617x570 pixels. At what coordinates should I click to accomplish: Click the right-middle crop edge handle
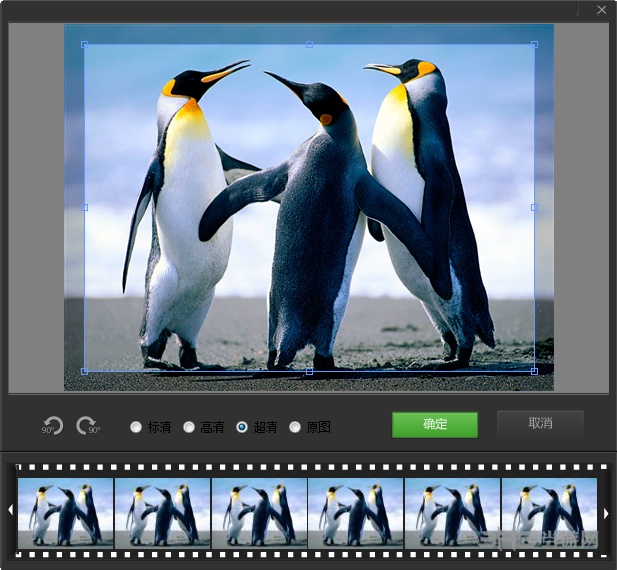534,207
